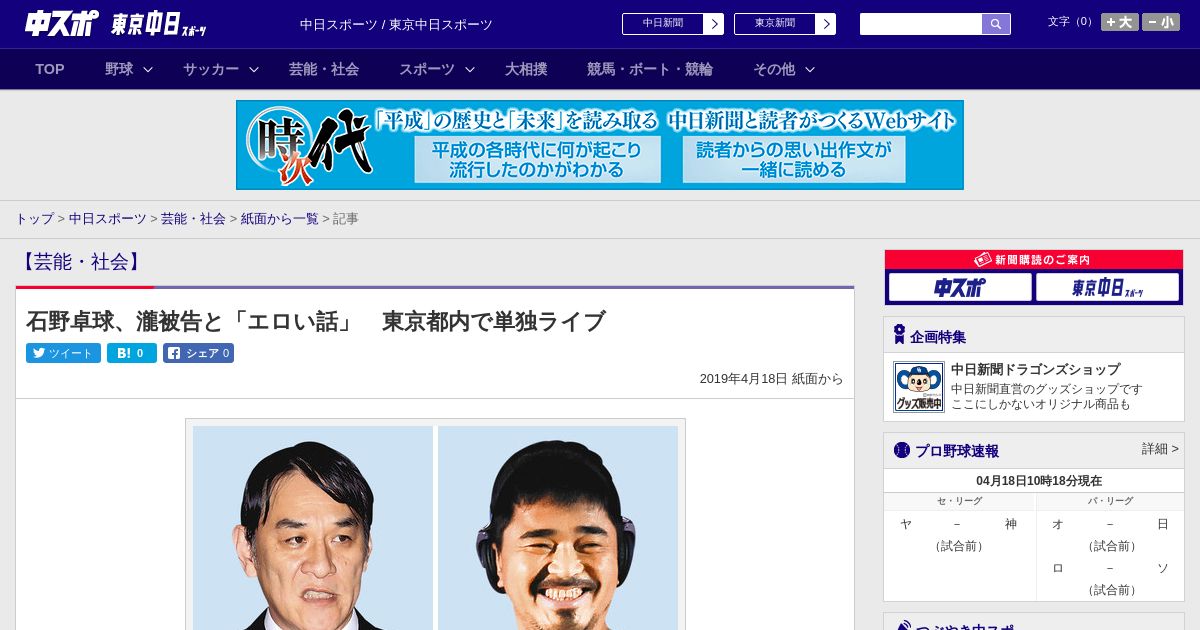This screenshot has width=1200, height=630.
Task: Open サッカー navigation menu
Action: point(211,69)
